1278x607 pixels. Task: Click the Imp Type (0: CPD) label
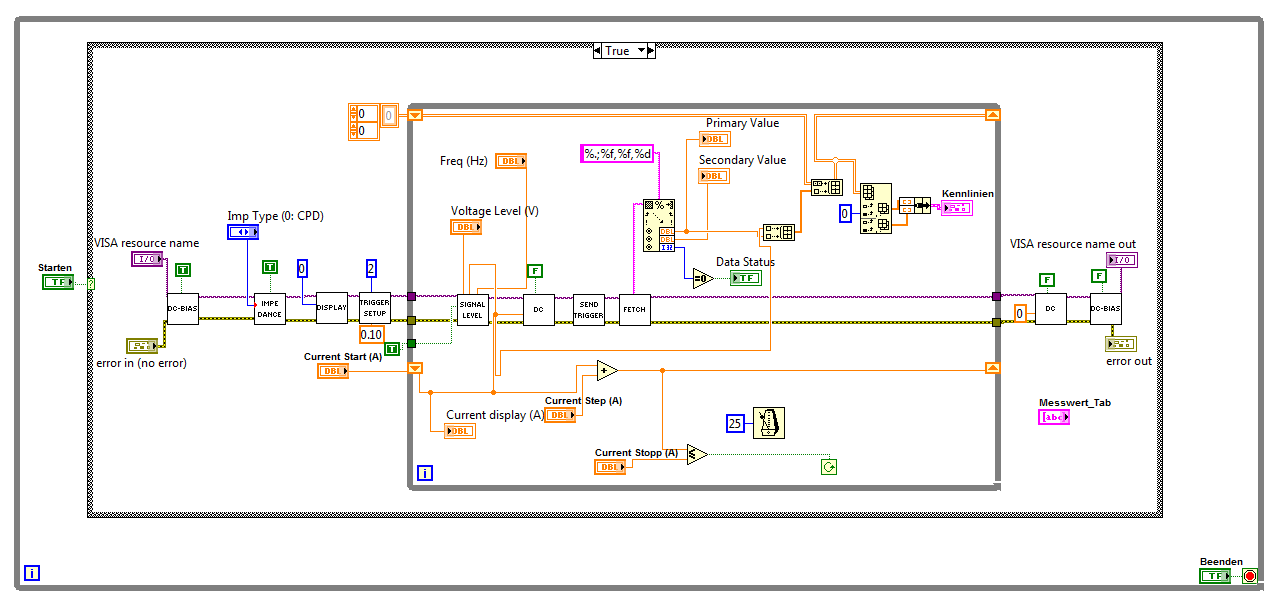276,216
